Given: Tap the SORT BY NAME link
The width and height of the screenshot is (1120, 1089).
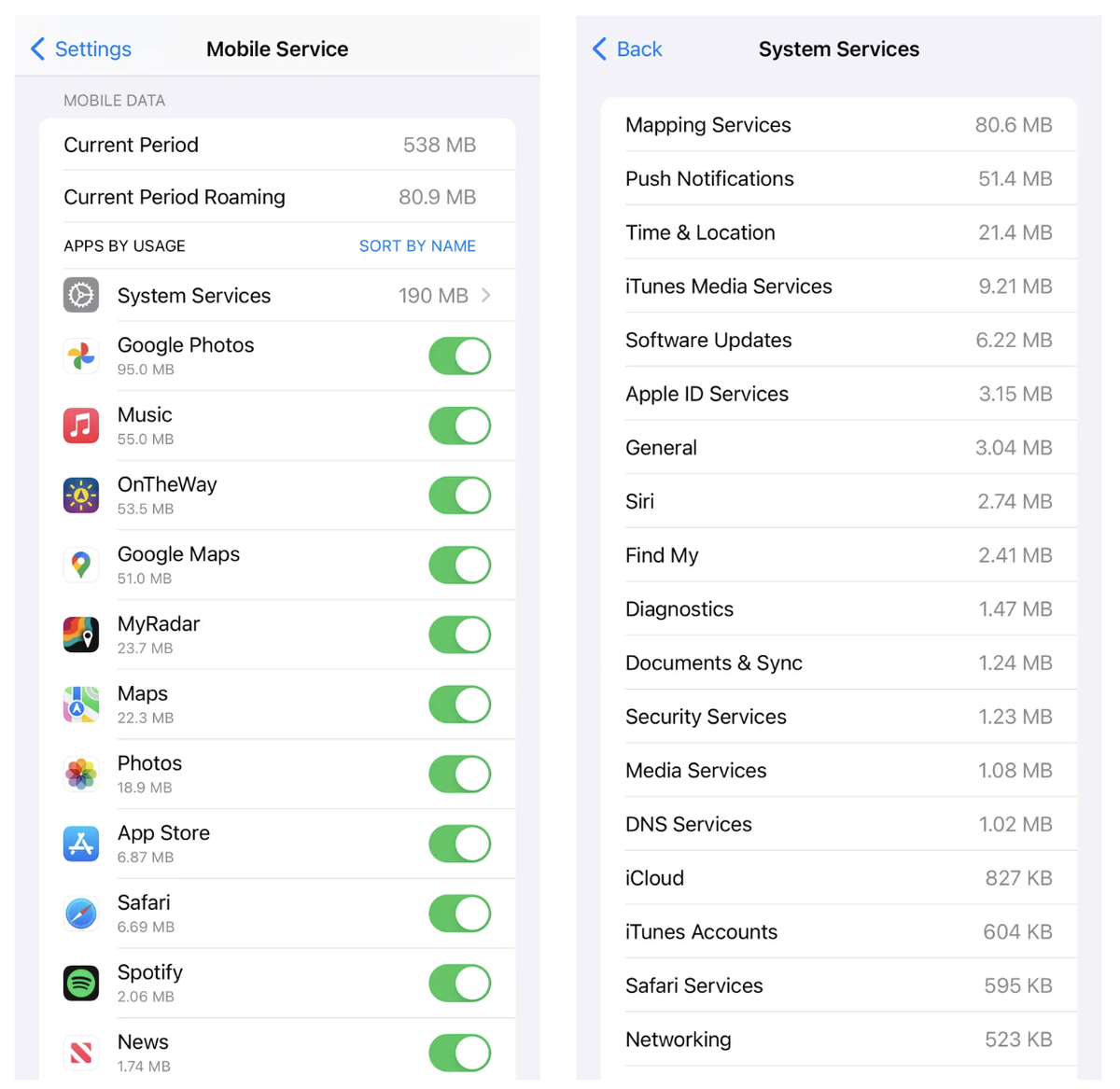Looking at the screenshot, I should pos(417,245).
